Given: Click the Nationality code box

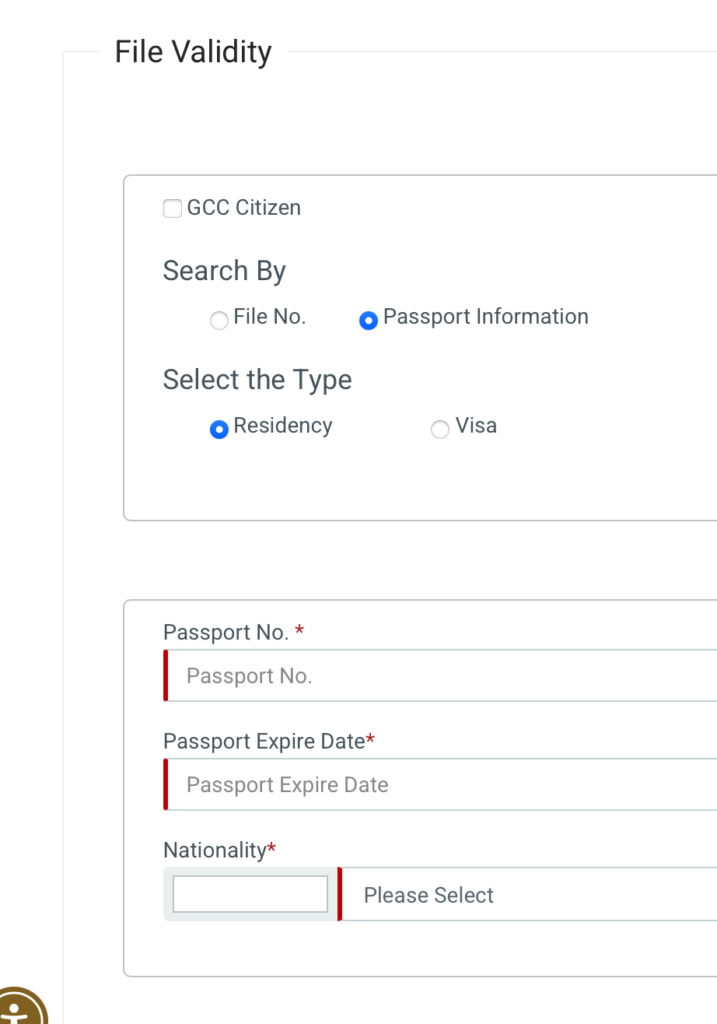Looking at the screenshot, I should pyautogui.click(x=250, y=894).
